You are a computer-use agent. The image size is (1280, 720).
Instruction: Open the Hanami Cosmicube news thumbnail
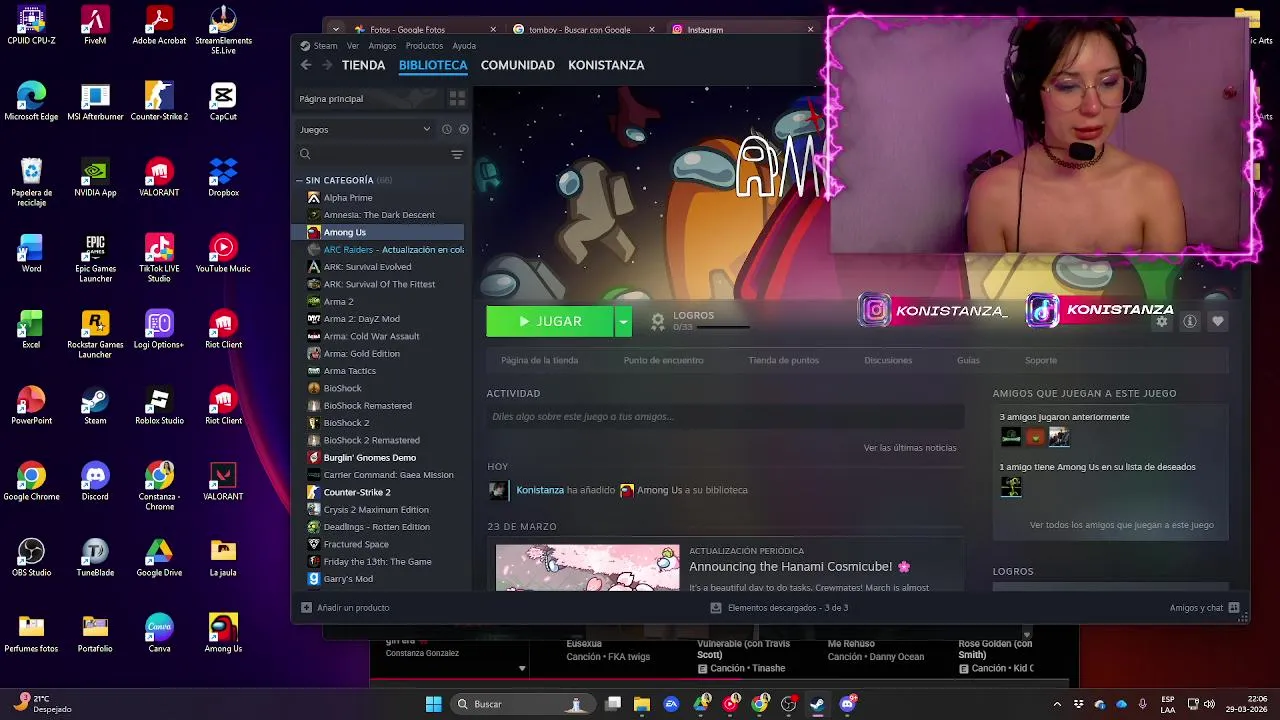pyautogui.click(x=588, y=568)
